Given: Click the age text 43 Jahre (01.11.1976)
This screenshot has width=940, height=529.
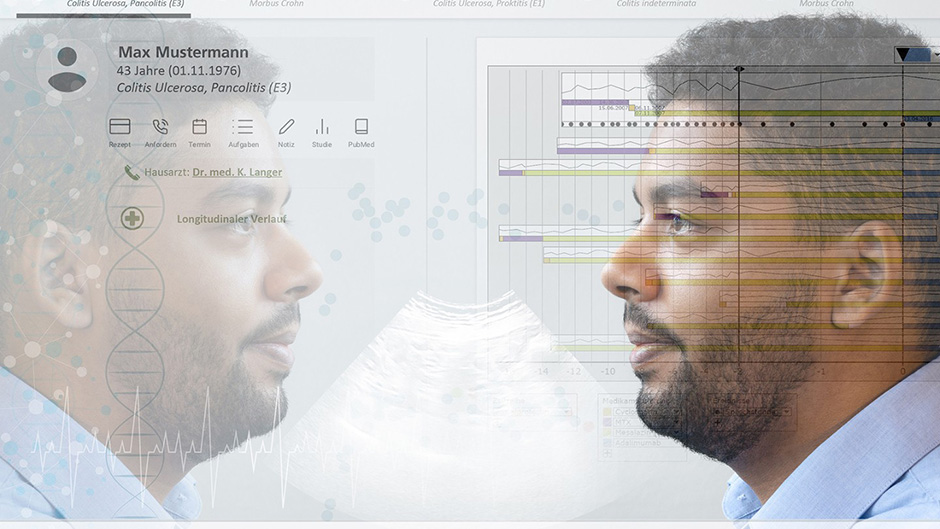Looking at the screenshot, I should coord(179,71).
